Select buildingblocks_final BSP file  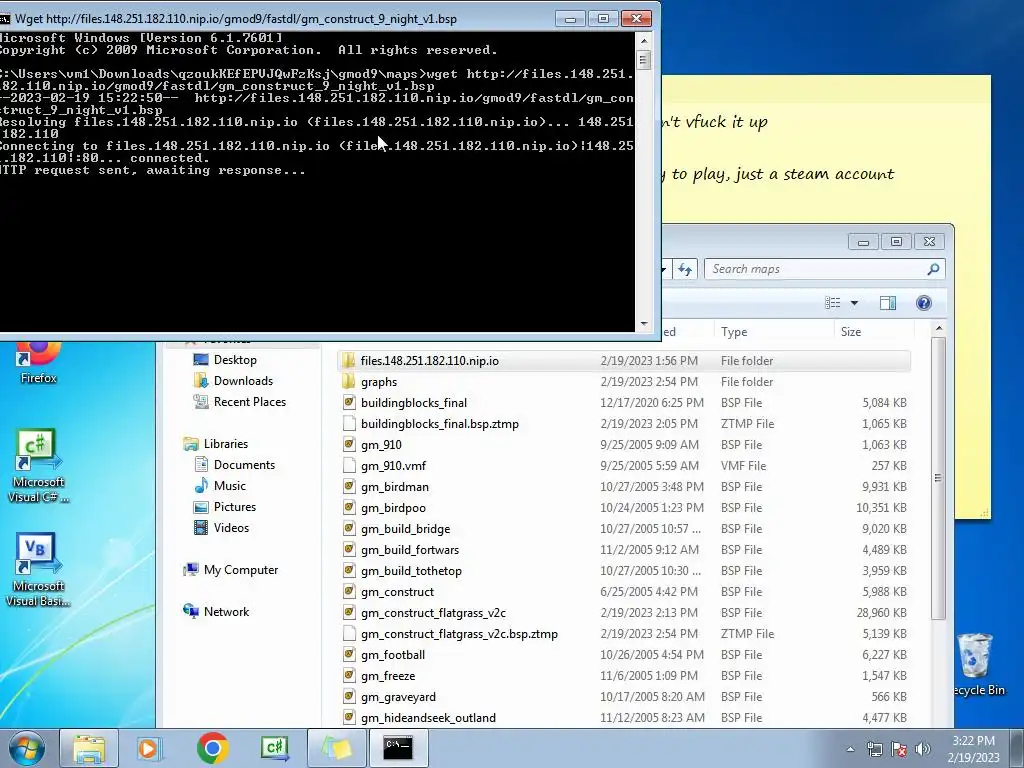pyautogui.click(x=624, y=402)
